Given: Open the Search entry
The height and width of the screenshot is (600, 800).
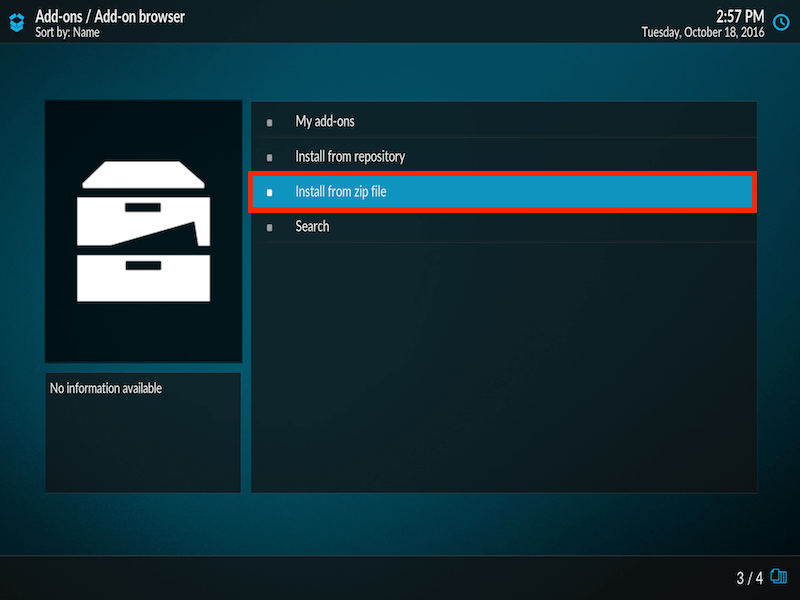Looking at the screenshot, I should pyautogui.click(x=504, y=227).
